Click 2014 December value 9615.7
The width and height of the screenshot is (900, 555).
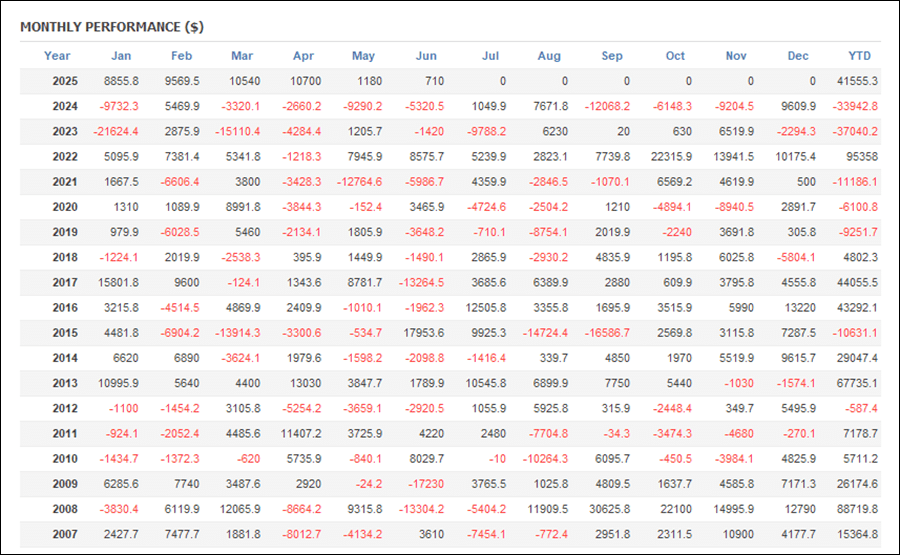click(798, 358)
